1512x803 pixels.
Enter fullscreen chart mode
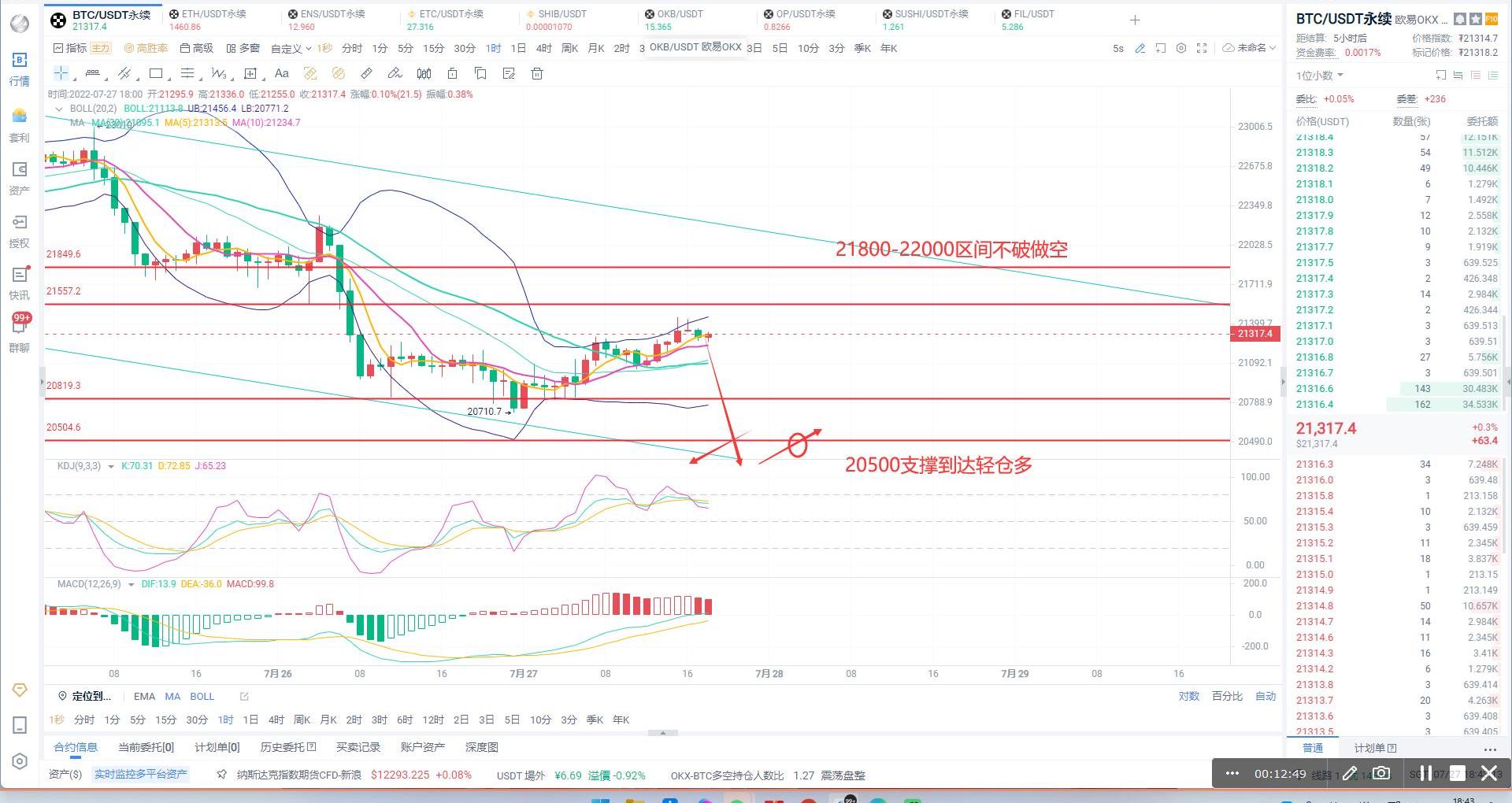click(1202, 49)
